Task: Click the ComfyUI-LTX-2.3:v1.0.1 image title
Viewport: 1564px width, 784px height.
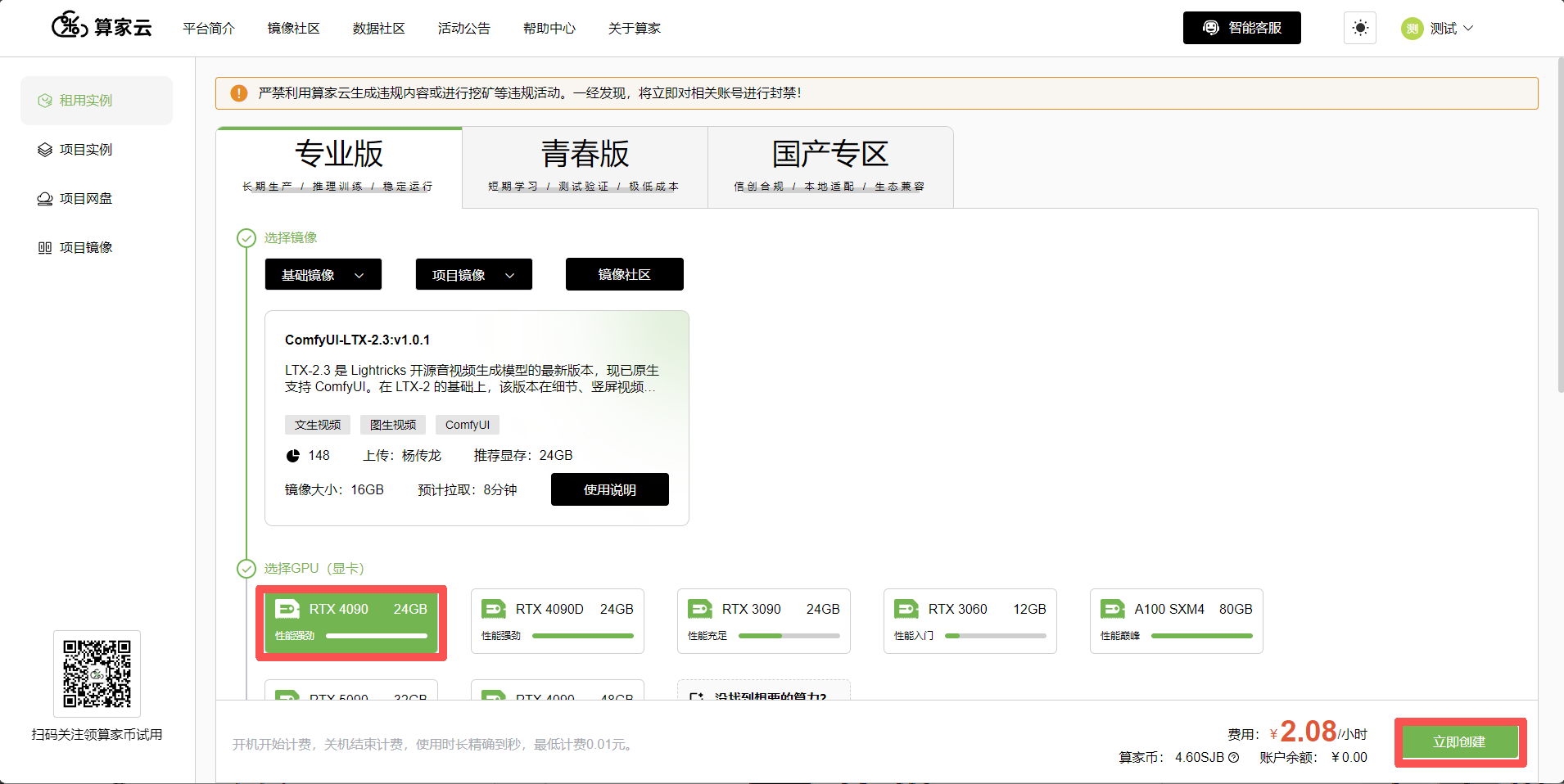Action: pyautogui.click(x=357, y=340)
